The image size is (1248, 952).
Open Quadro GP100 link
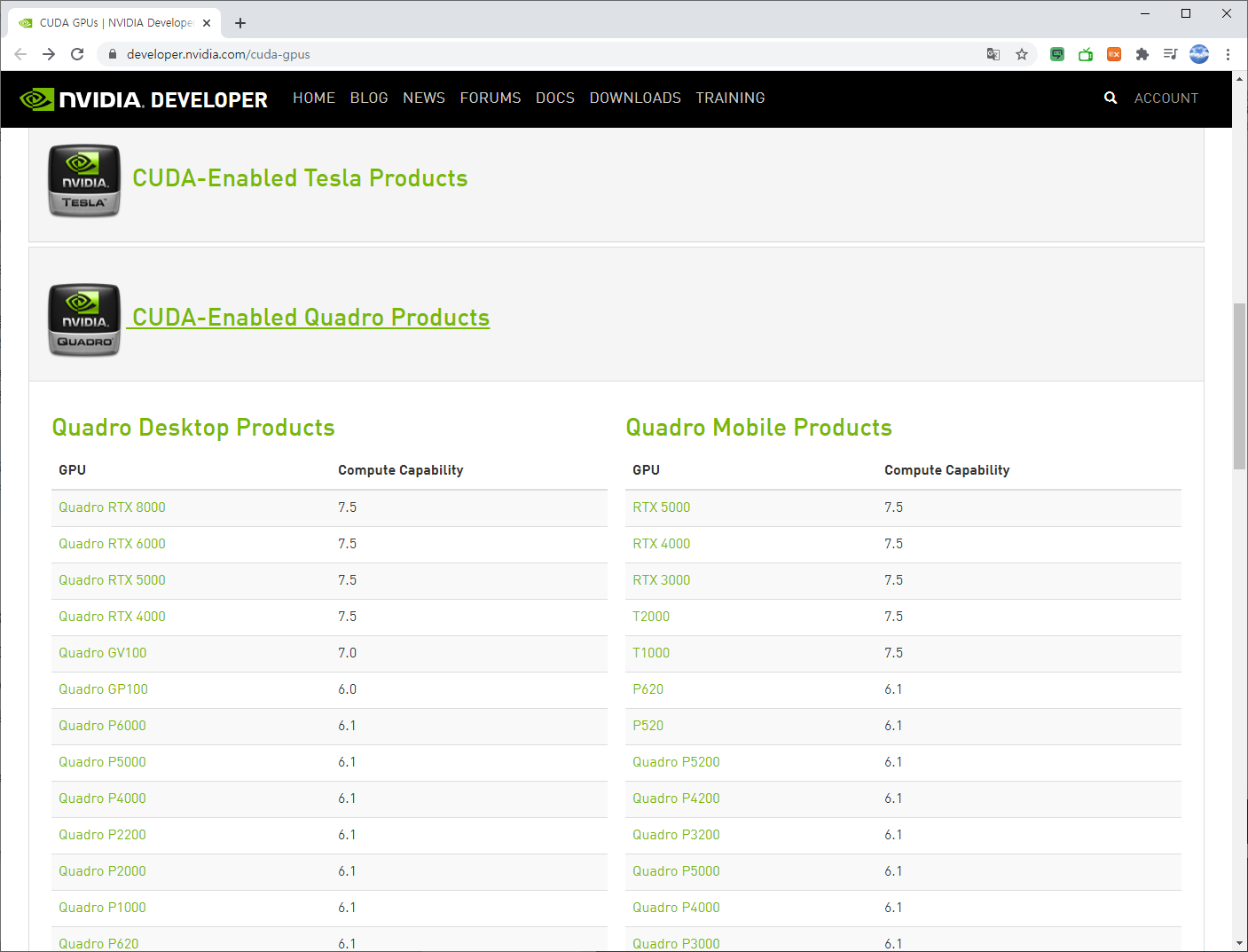pyautogui.click(x=103, y=689)
